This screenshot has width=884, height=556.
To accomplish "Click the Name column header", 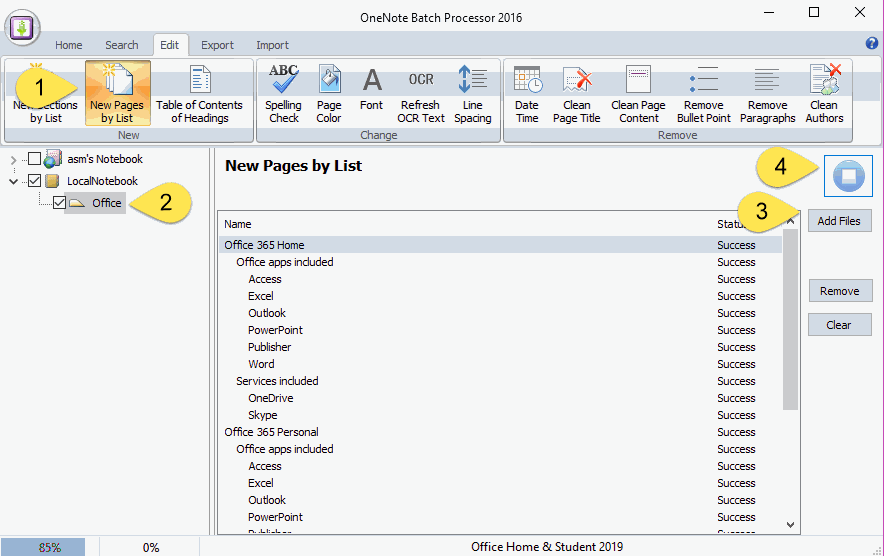I will pyautogui.click(x=238, y=224).
